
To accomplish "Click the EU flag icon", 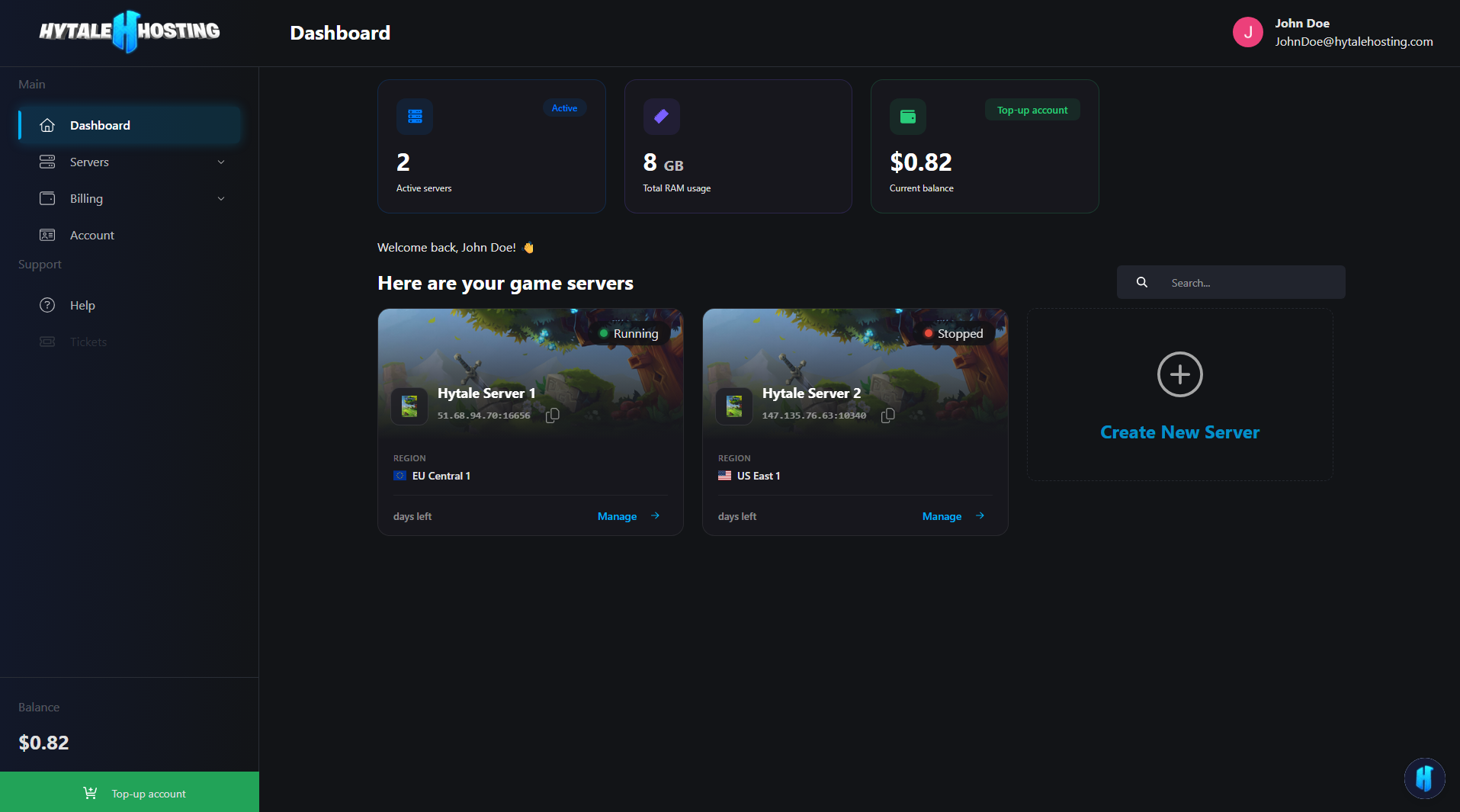I will tap(399, 476).
